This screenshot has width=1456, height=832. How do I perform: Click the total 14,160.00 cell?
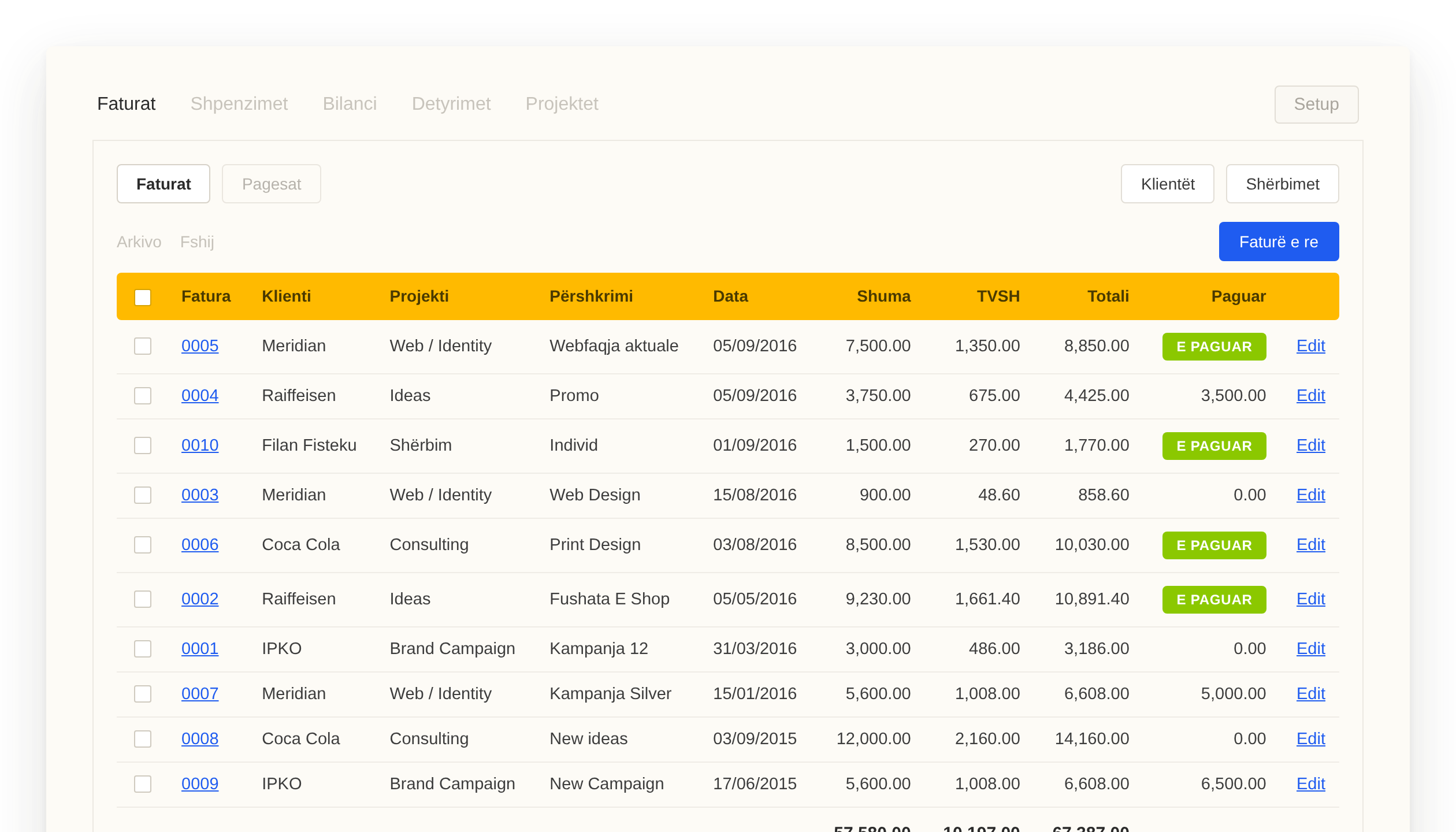[1092, 738]
